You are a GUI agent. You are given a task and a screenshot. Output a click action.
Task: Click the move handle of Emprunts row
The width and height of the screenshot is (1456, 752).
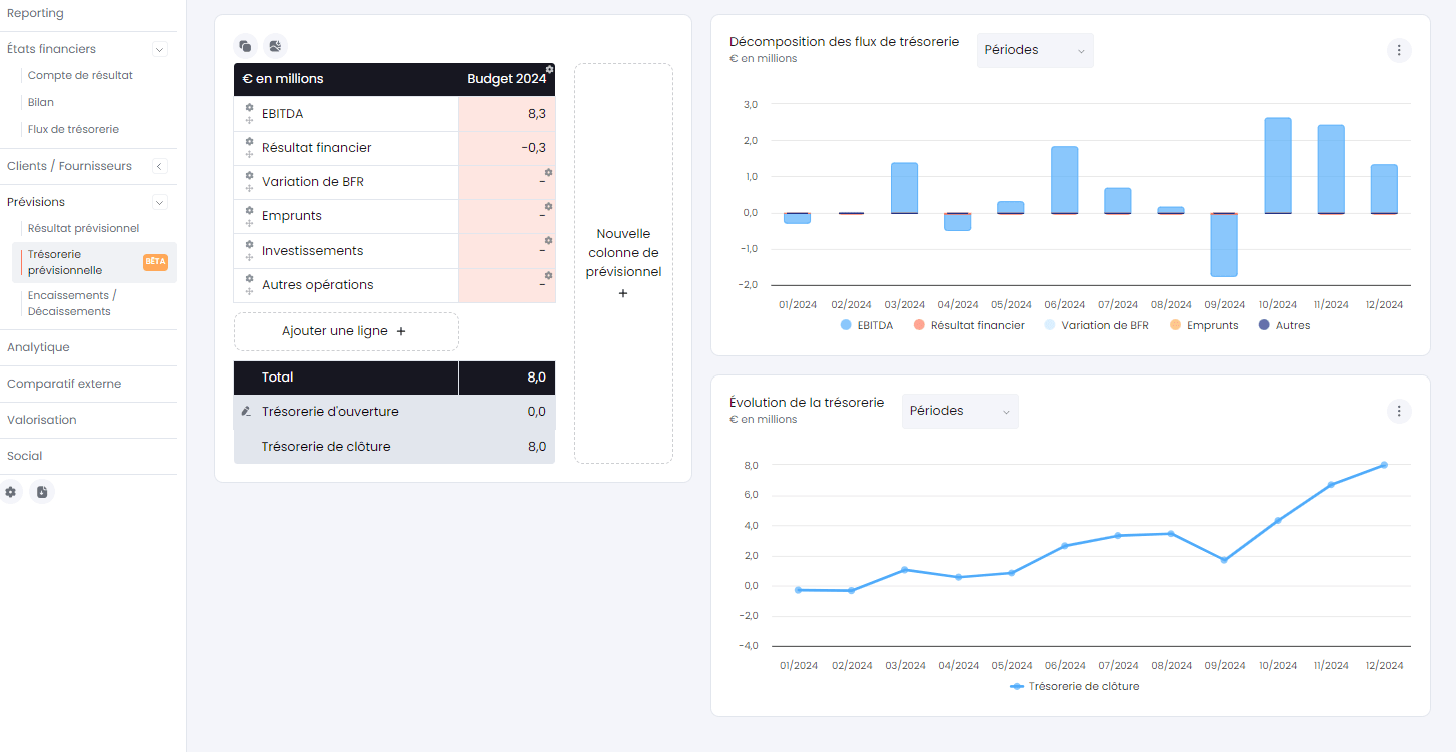(249, 223)
